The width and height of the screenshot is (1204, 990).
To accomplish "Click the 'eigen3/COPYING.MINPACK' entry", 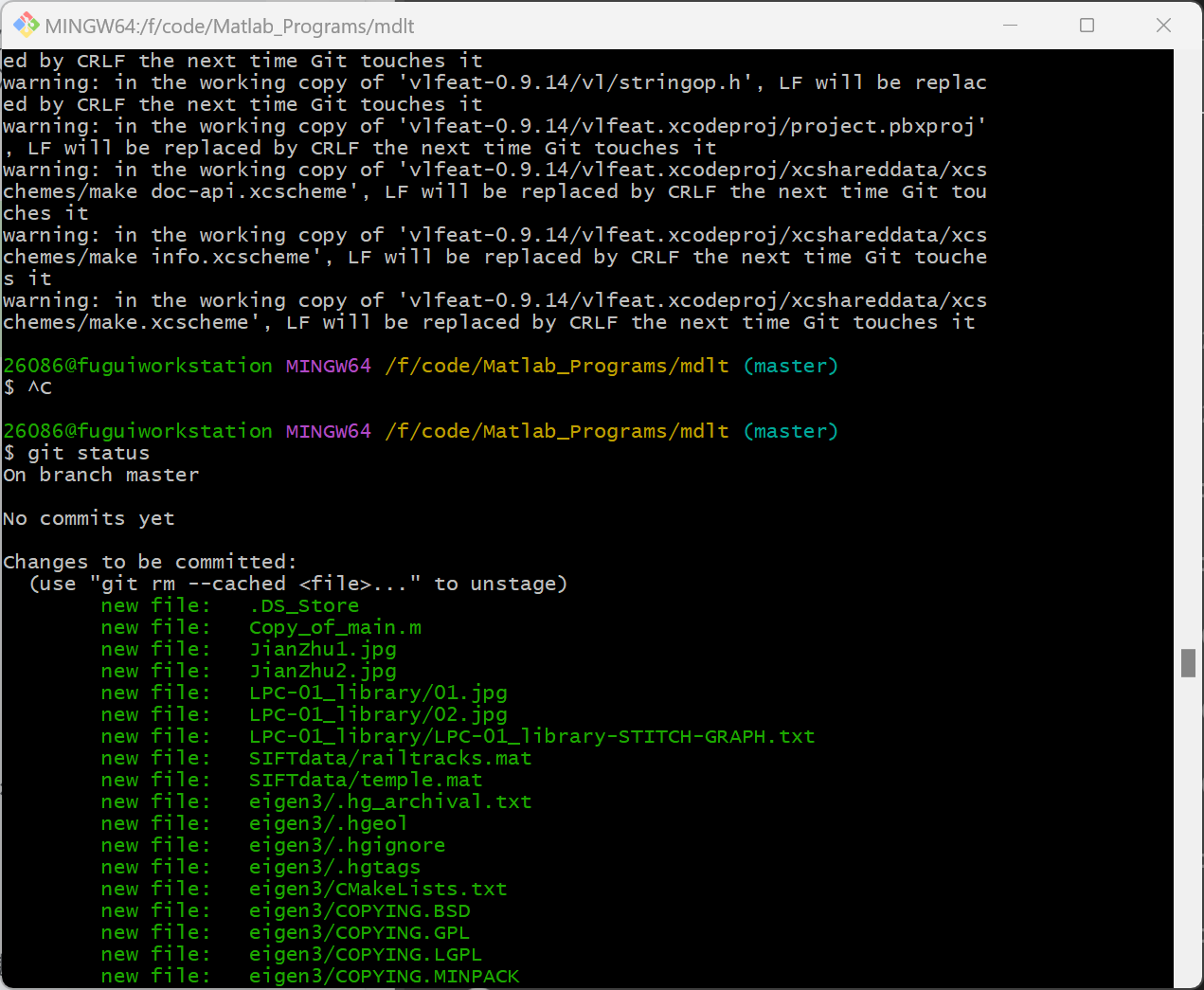I will pos(385,976).
